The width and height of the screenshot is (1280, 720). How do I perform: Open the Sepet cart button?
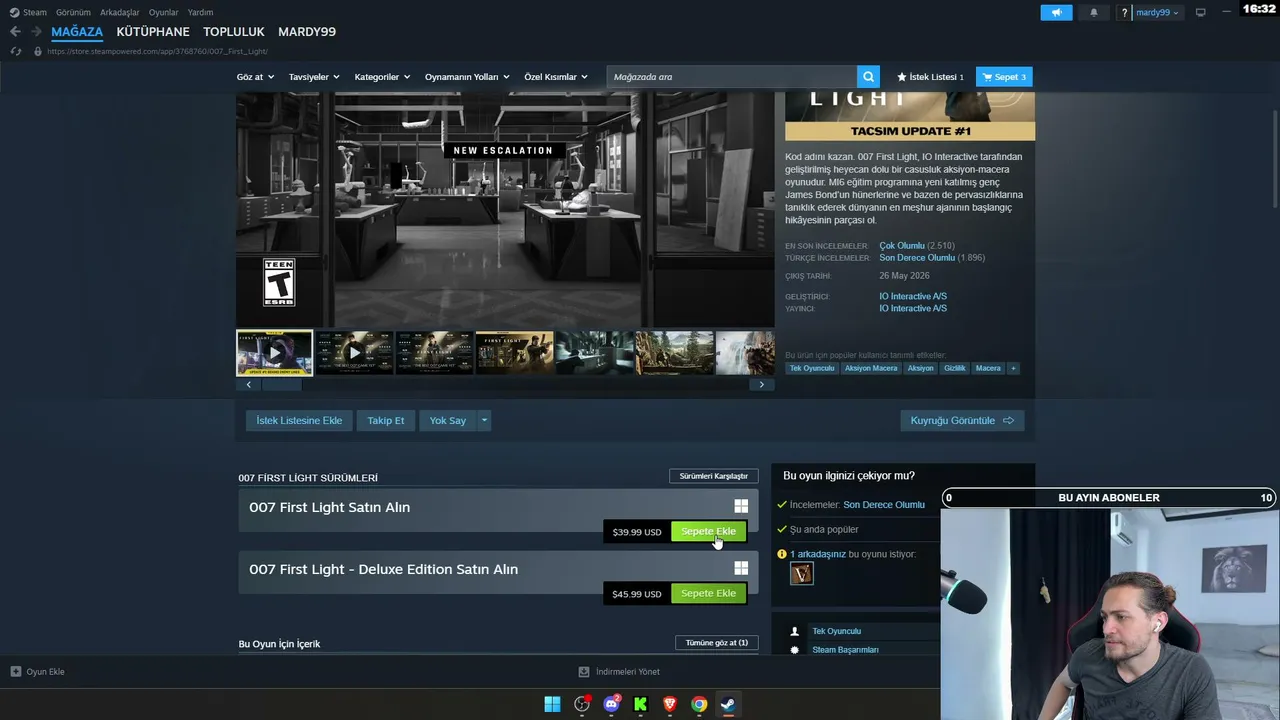pyautogui.click(x=1004, y=77)
